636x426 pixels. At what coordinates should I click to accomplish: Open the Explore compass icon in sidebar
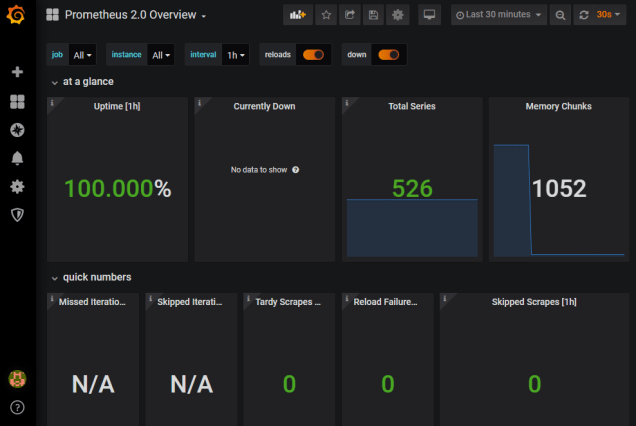17,130
